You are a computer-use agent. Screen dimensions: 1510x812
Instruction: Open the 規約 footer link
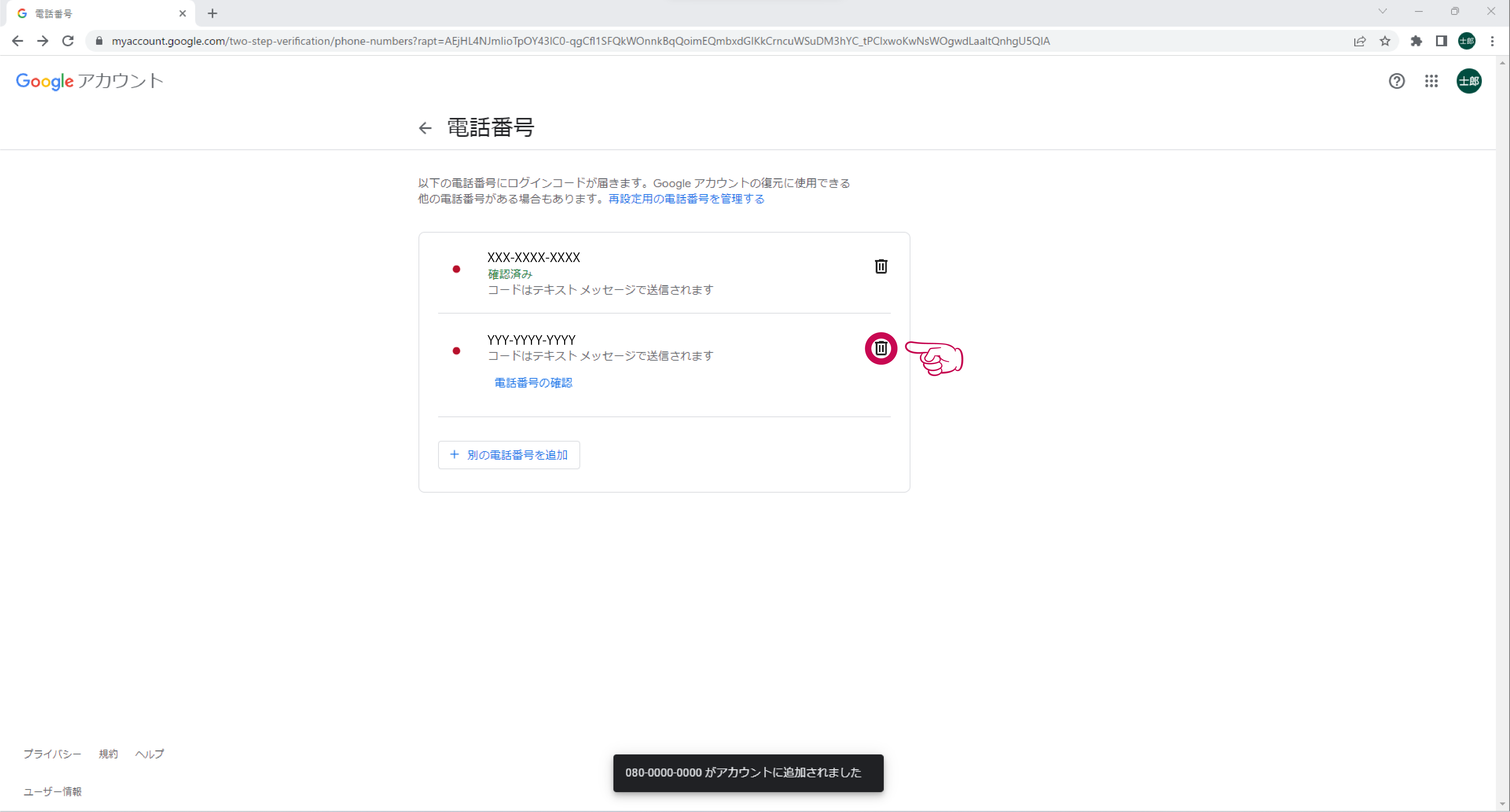coord(108,754)
